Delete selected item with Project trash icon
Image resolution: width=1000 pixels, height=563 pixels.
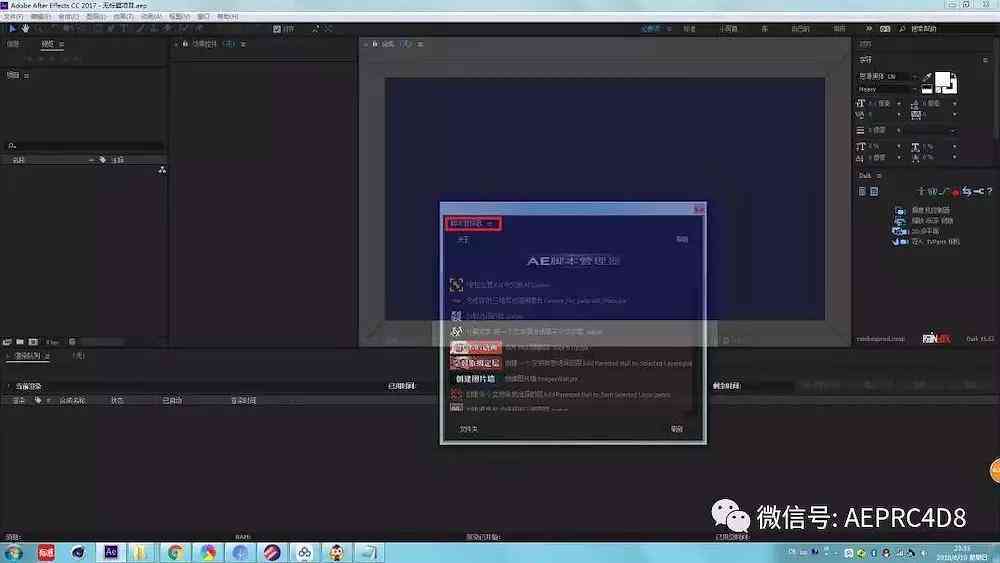(72, 342)
